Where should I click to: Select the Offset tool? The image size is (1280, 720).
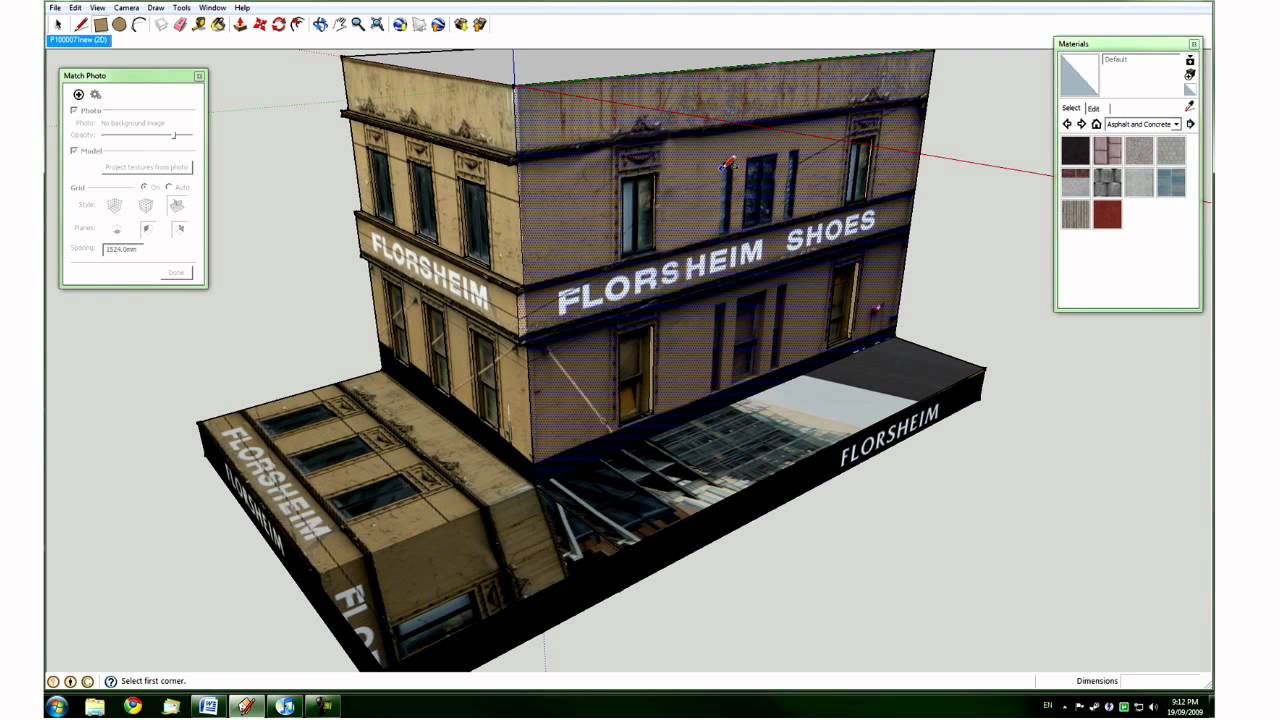click(297, 24)
